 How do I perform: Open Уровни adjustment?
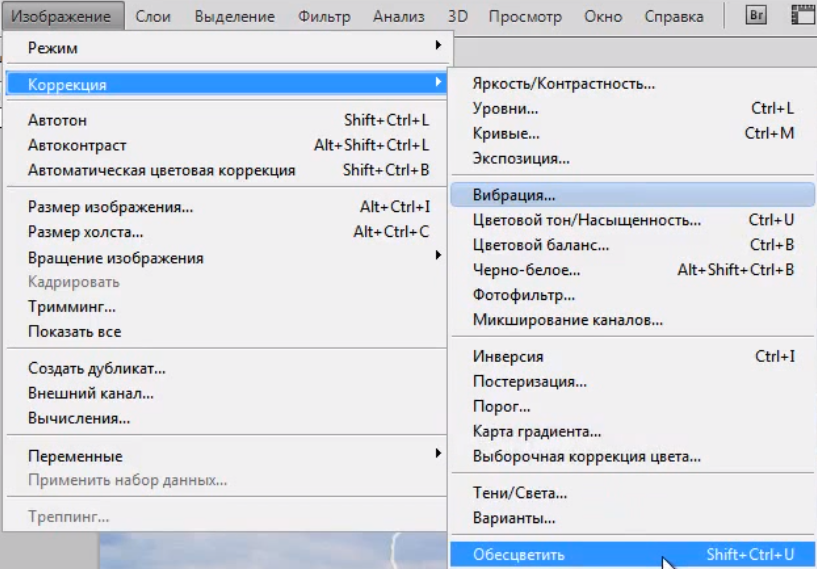[633, 108]
